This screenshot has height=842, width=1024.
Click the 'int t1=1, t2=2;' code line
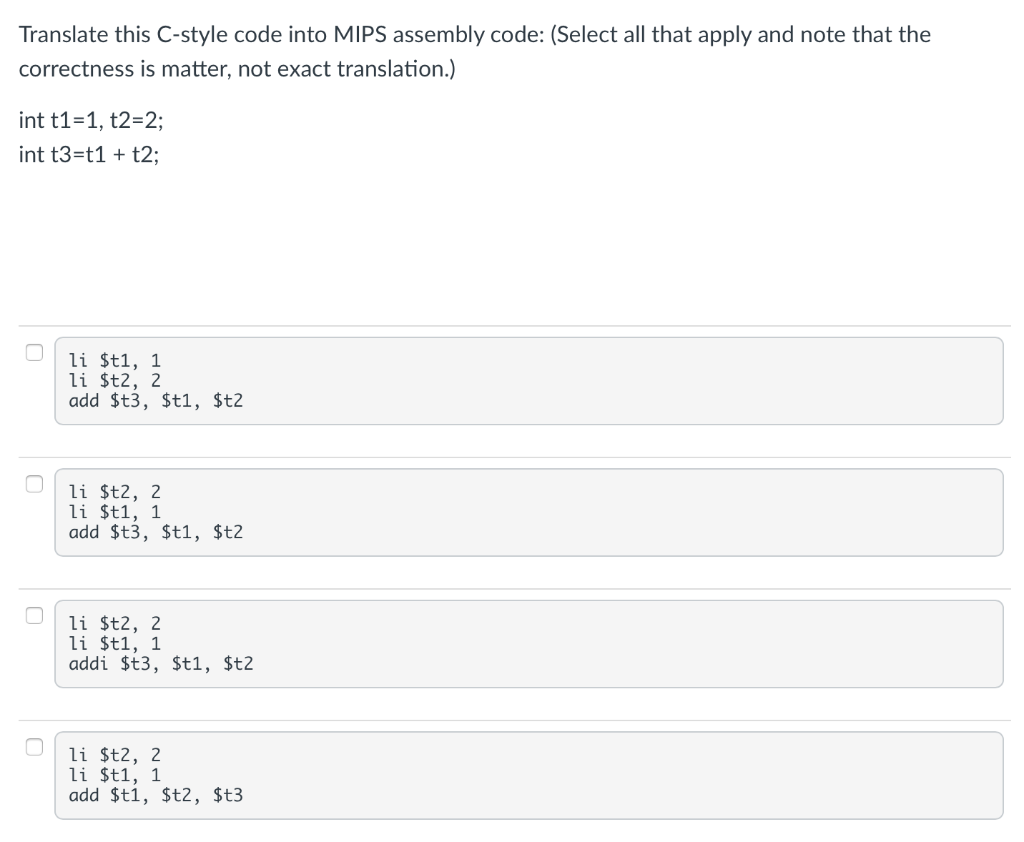(91, 120)
